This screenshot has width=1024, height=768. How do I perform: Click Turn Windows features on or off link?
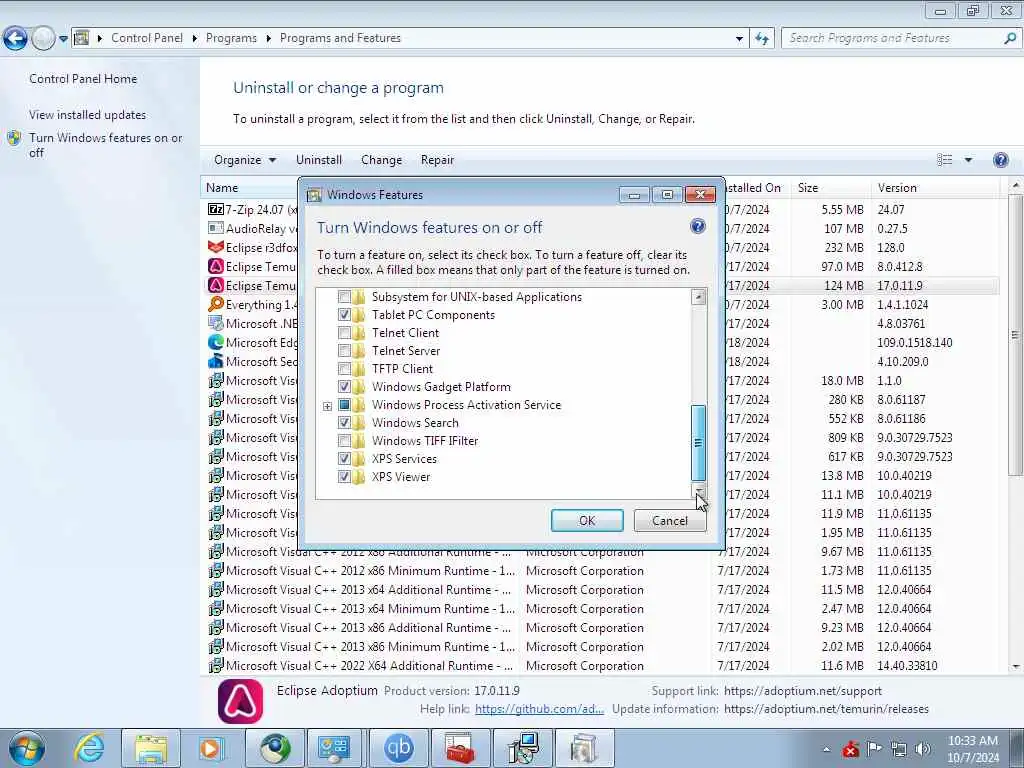(x=105, y=145)
